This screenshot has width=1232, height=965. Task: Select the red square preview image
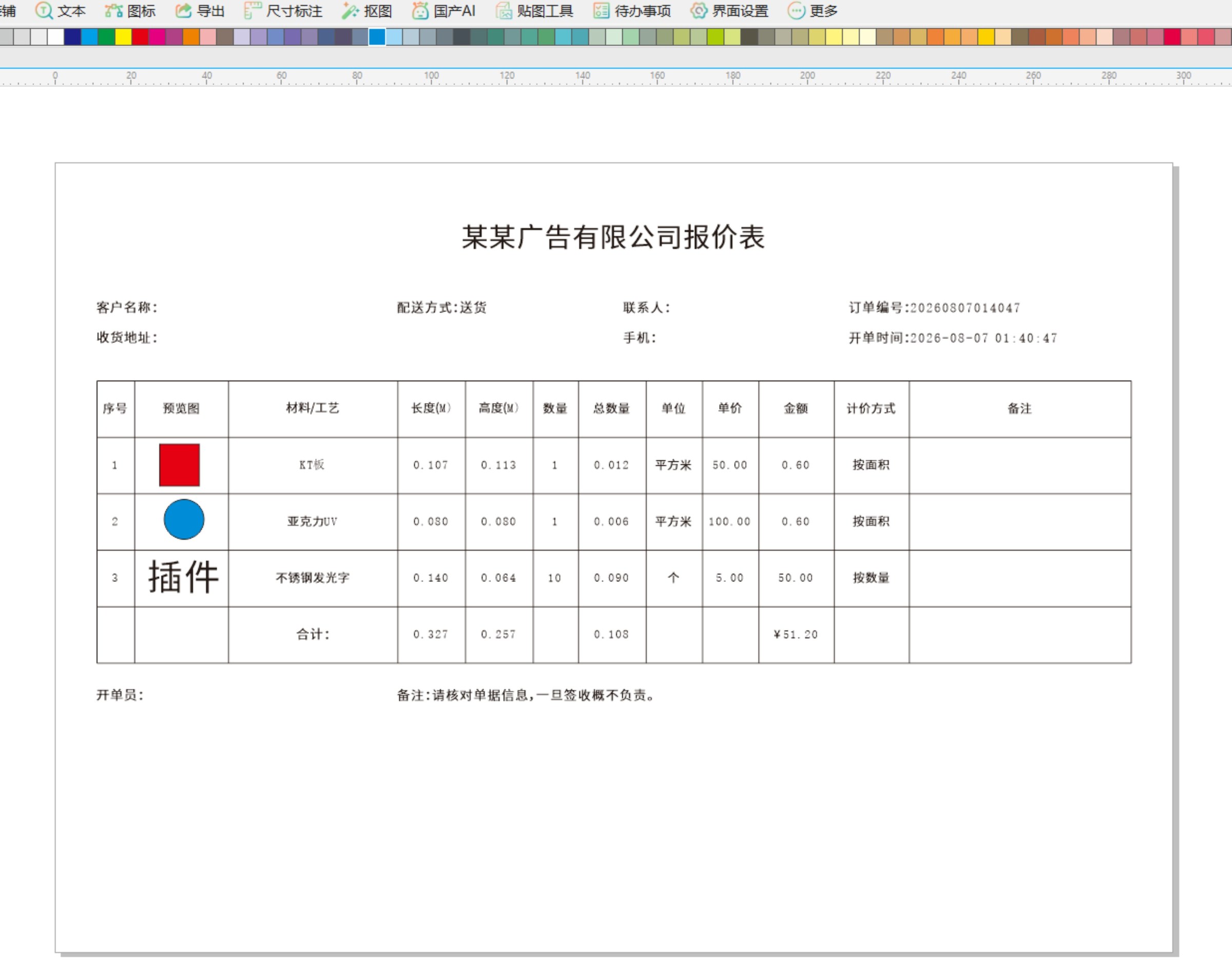coord(180,465)
